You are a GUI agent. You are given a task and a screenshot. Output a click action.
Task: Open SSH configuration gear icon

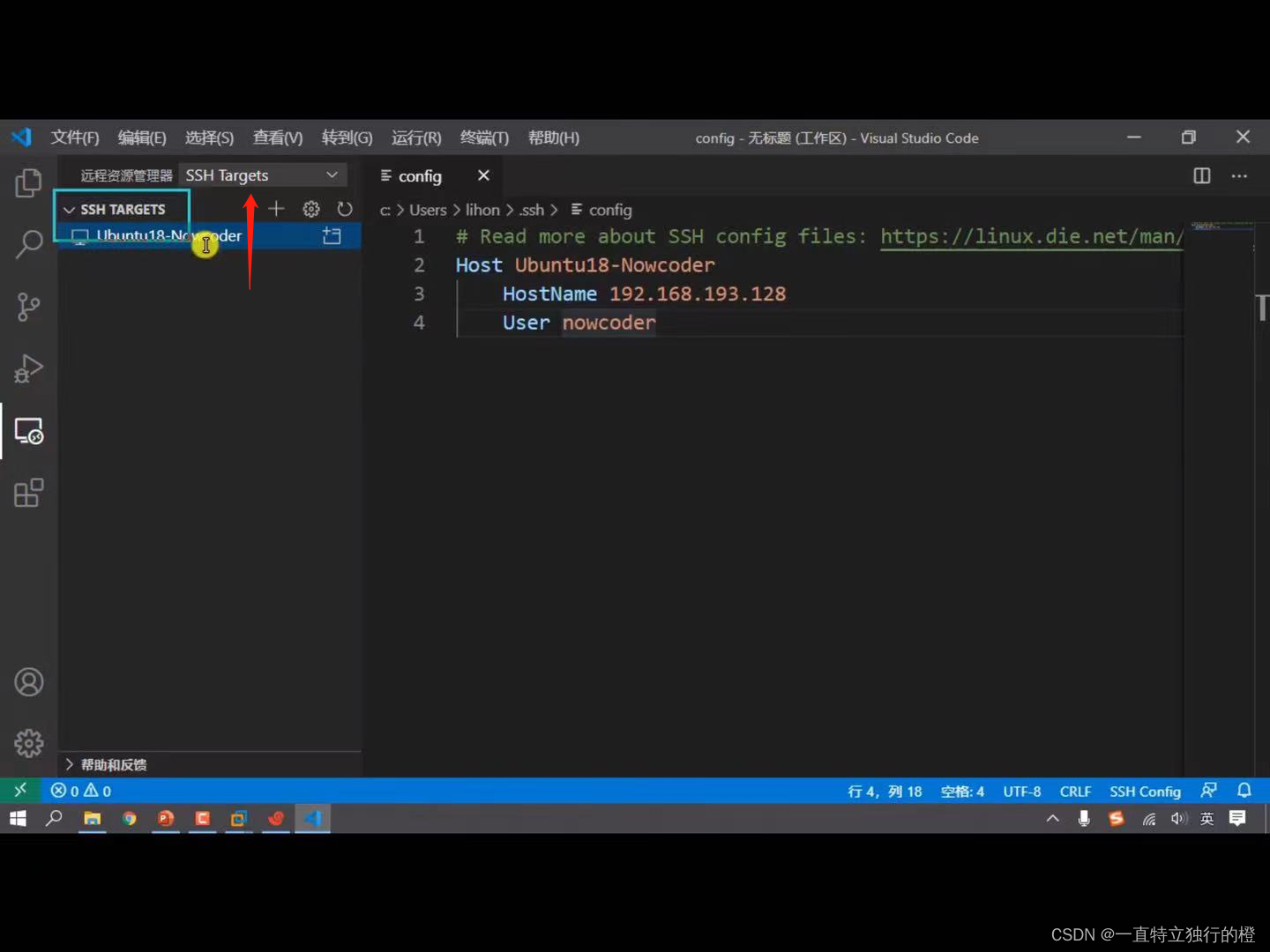(x=310, y=209)
